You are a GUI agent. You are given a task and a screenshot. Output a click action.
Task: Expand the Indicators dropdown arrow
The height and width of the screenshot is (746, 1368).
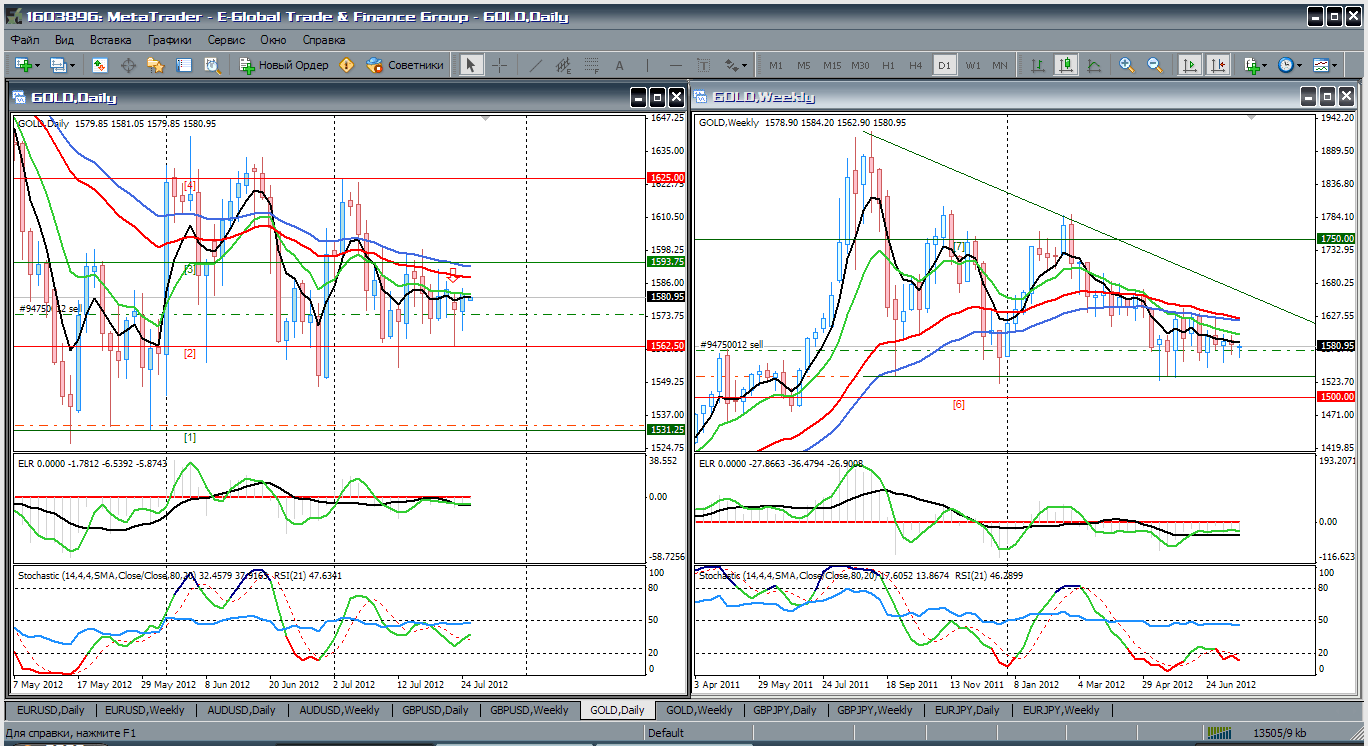[1265, 66]
